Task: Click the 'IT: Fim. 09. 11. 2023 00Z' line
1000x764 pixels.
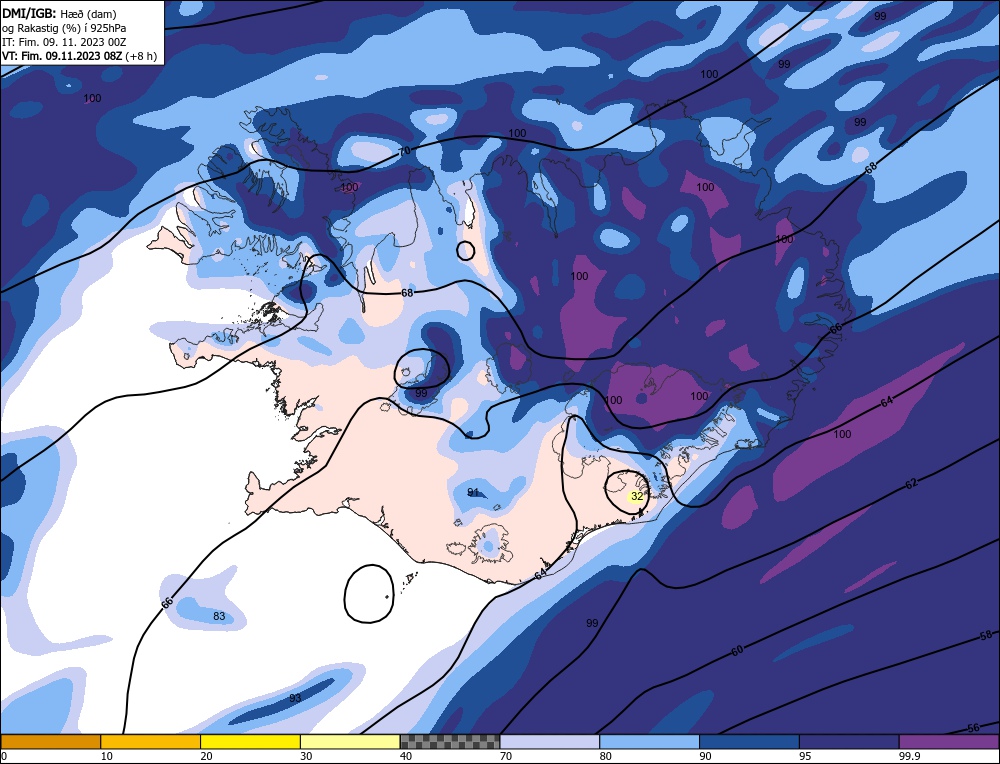Action: [x=64, y=41]
